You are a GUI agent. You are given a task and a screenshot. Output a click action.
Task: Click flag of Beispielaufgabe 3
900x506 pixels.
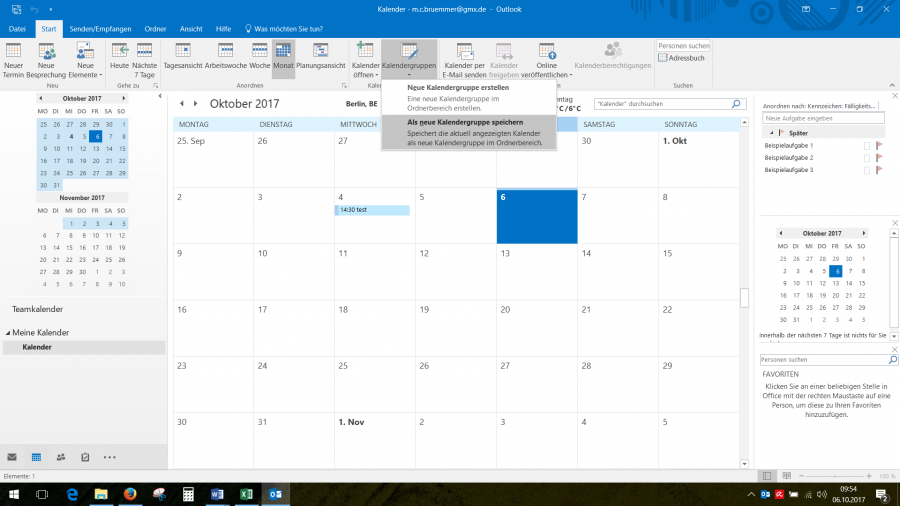coord(879,170)
